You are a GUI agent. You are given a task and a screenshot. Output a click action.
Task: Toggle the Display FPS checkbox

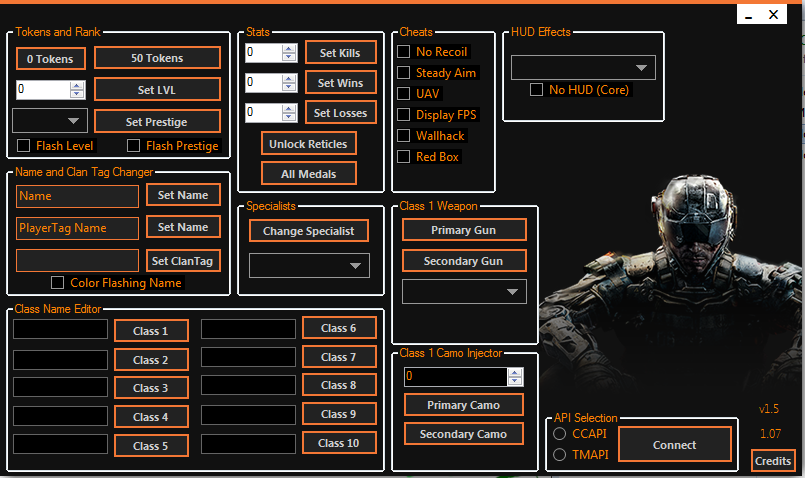404,114
